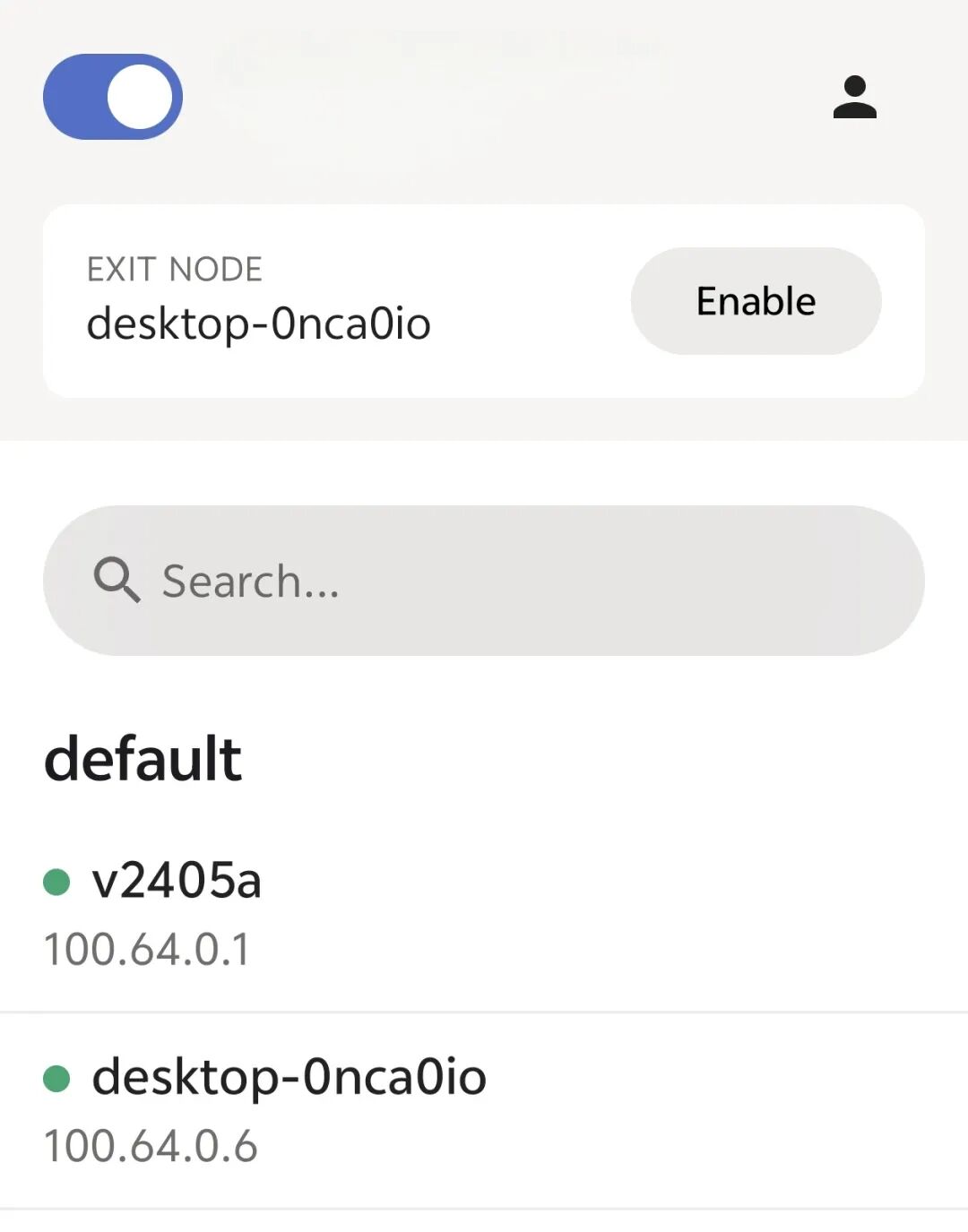Click green online dot beside v2405a
Screen dimensions: 968x1232
[x=56, y=882]
